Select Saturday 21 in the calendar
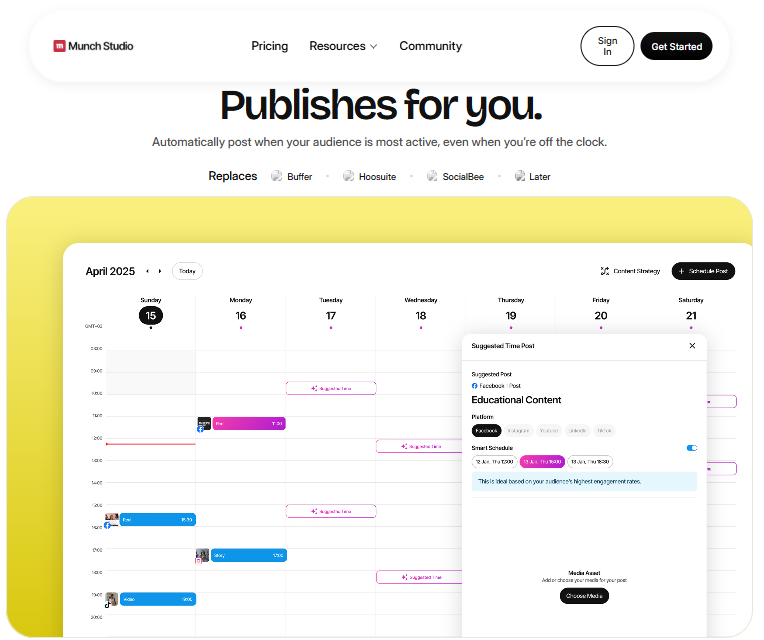The image size is (764, 640). point(691,316)
